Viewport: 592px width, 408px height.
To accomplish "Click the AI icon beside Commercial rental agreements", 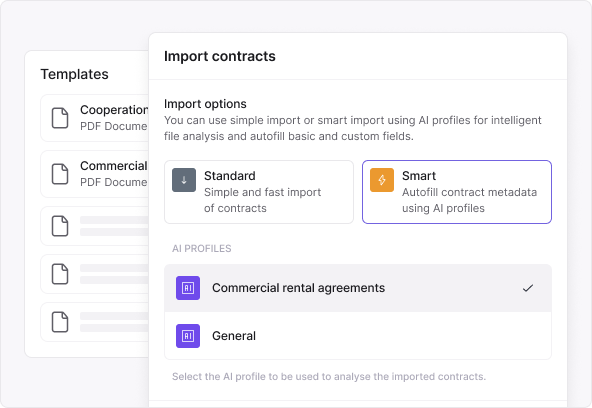I will pyautogui.click(x=188, y=288).
